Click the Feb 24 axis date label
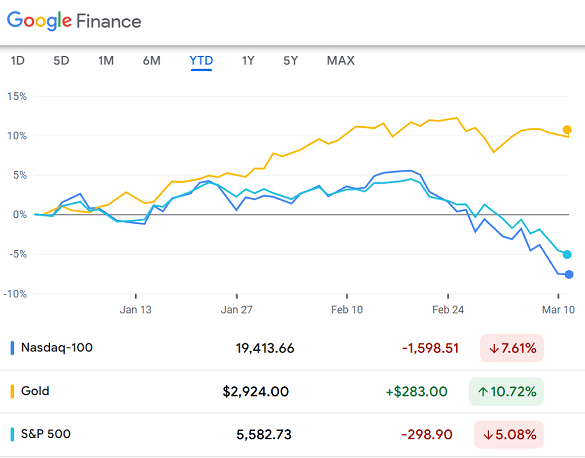The width and height of the screenshot is (585, 458). pyautogui.click(x=448, y=310)
